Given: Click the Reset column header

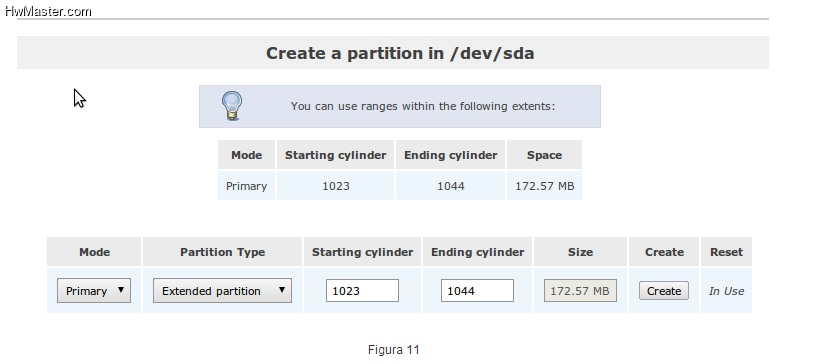Looking at the screenshot, I should 726,252.
